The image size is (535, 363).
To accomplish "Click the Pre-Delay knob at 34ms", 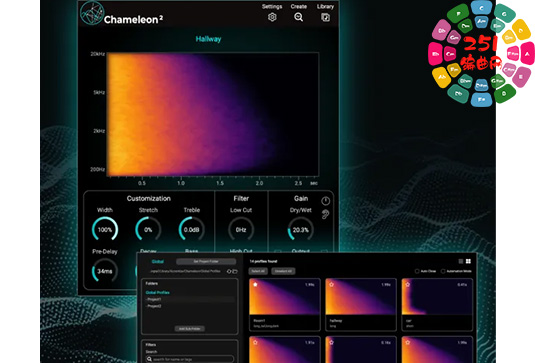I will (105, 271).
